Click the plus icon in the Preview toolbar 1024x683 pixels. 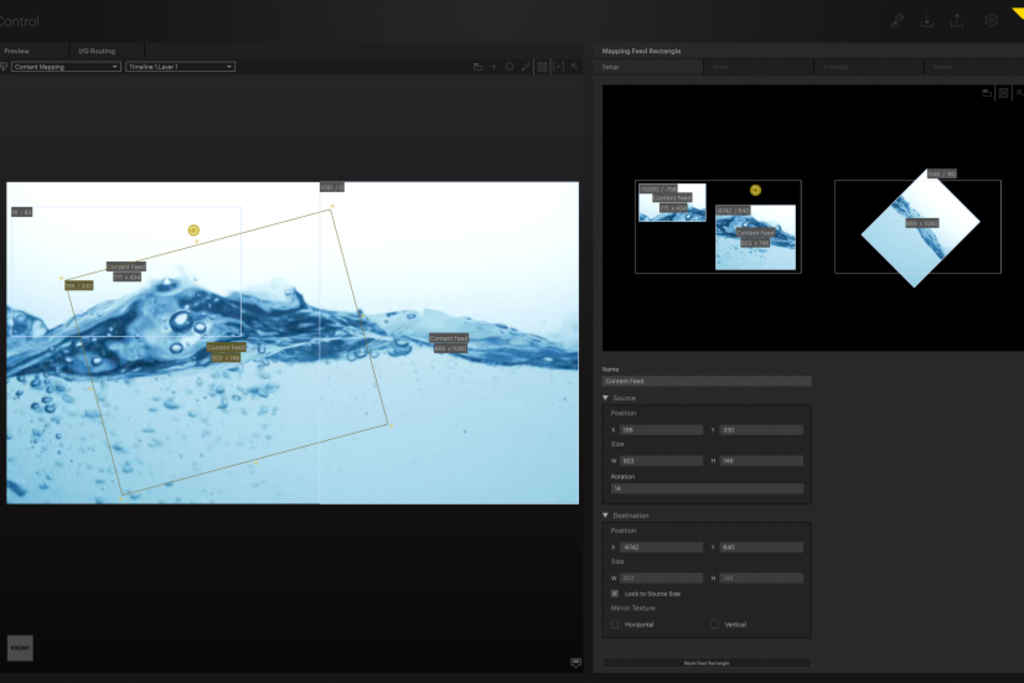(x=493, y=67)
